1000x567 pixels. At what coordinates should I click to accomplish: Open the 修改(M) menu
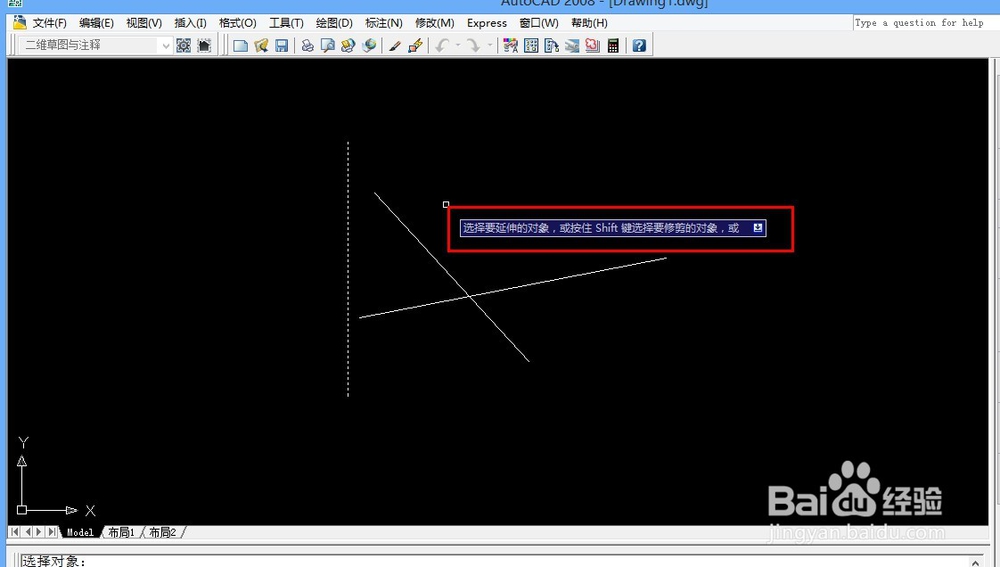click(x=434, y=23)
